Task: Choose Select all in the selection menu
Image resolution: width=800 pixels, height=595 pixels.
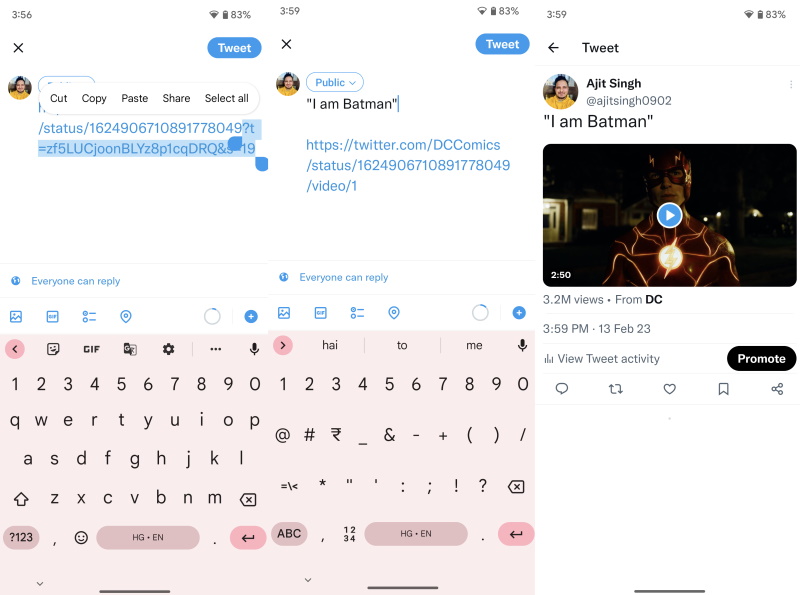Action: (227, 98)
